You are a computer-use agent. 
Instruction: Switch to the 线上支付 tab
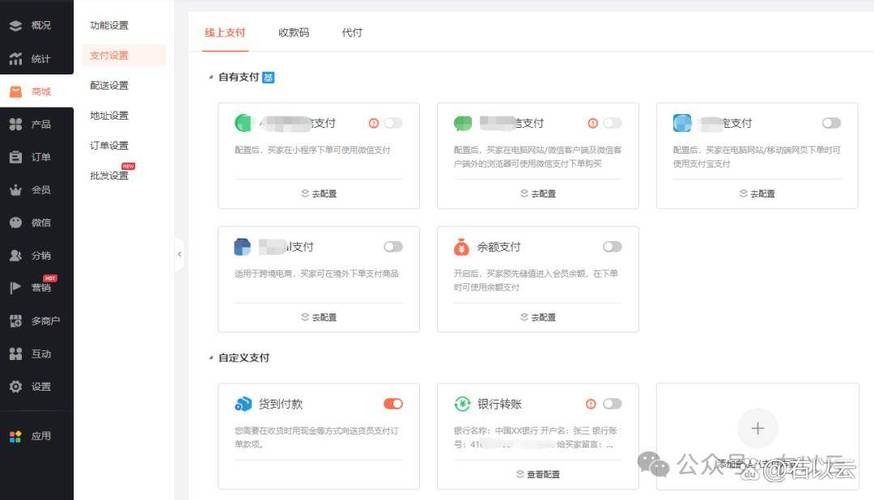coord(225,33)
